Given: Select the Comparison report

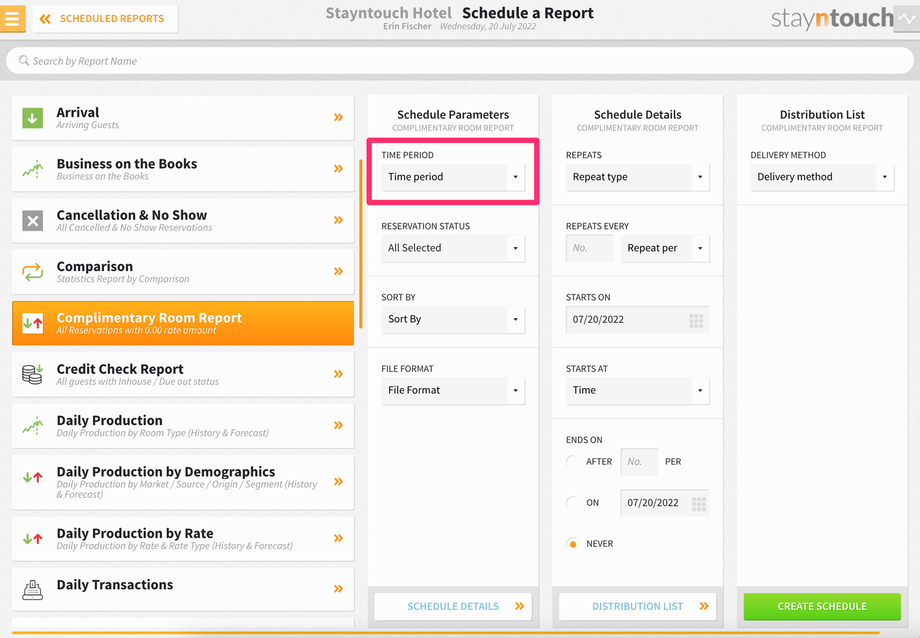Looking at the screenshot, I should tap(183, 272).
